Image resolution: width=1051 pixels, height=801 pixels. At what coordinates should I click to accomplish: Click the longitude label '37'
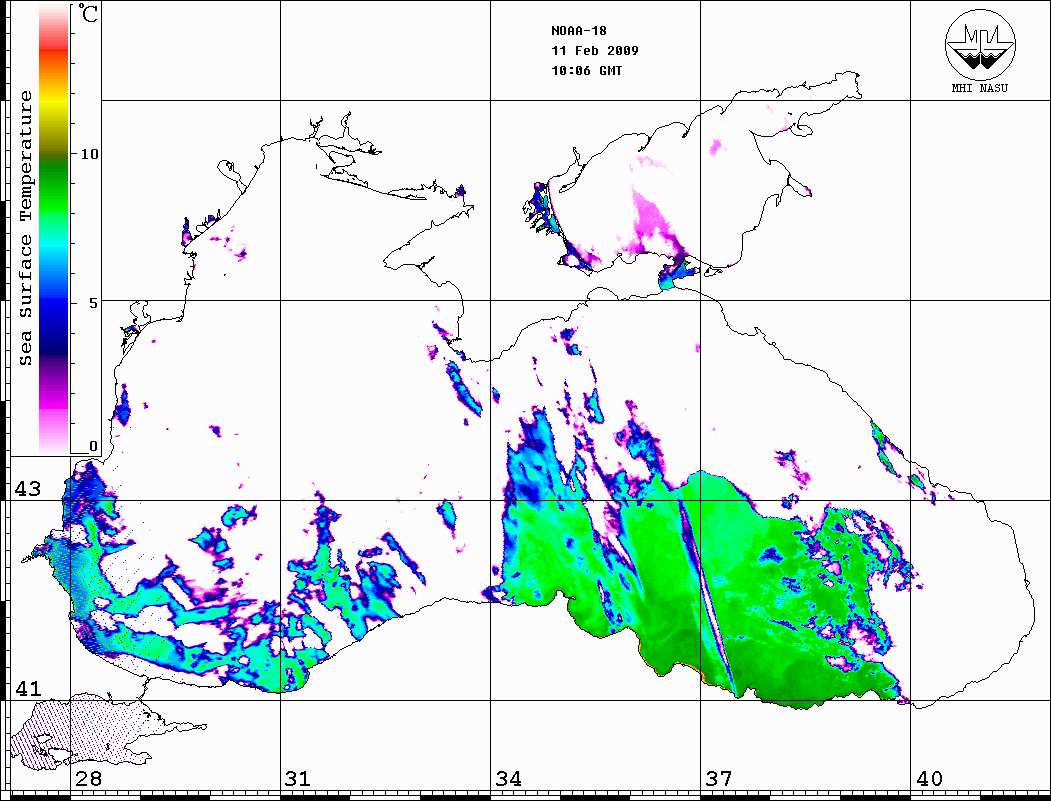click(x=719, y=779)
